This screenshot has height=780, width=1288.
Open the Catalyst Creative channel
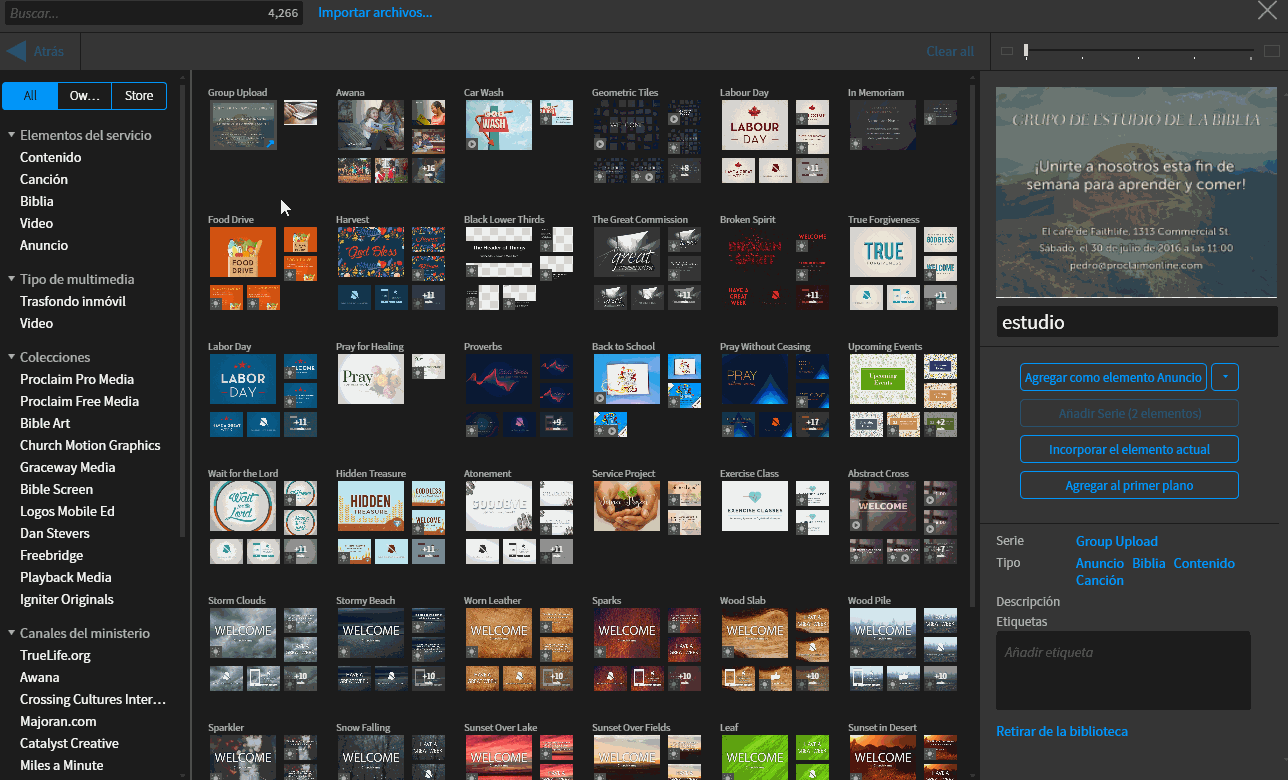[x=69, y=743]
